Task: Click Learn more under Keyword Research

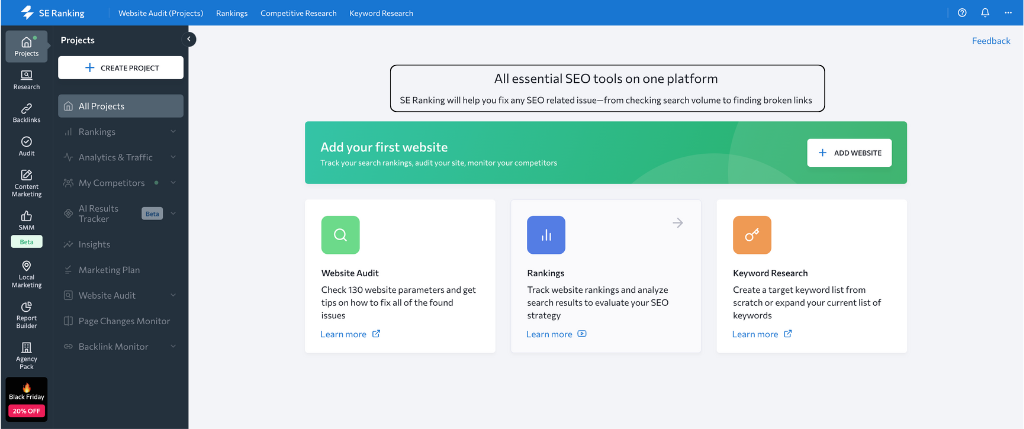Action: click(762, 334)
